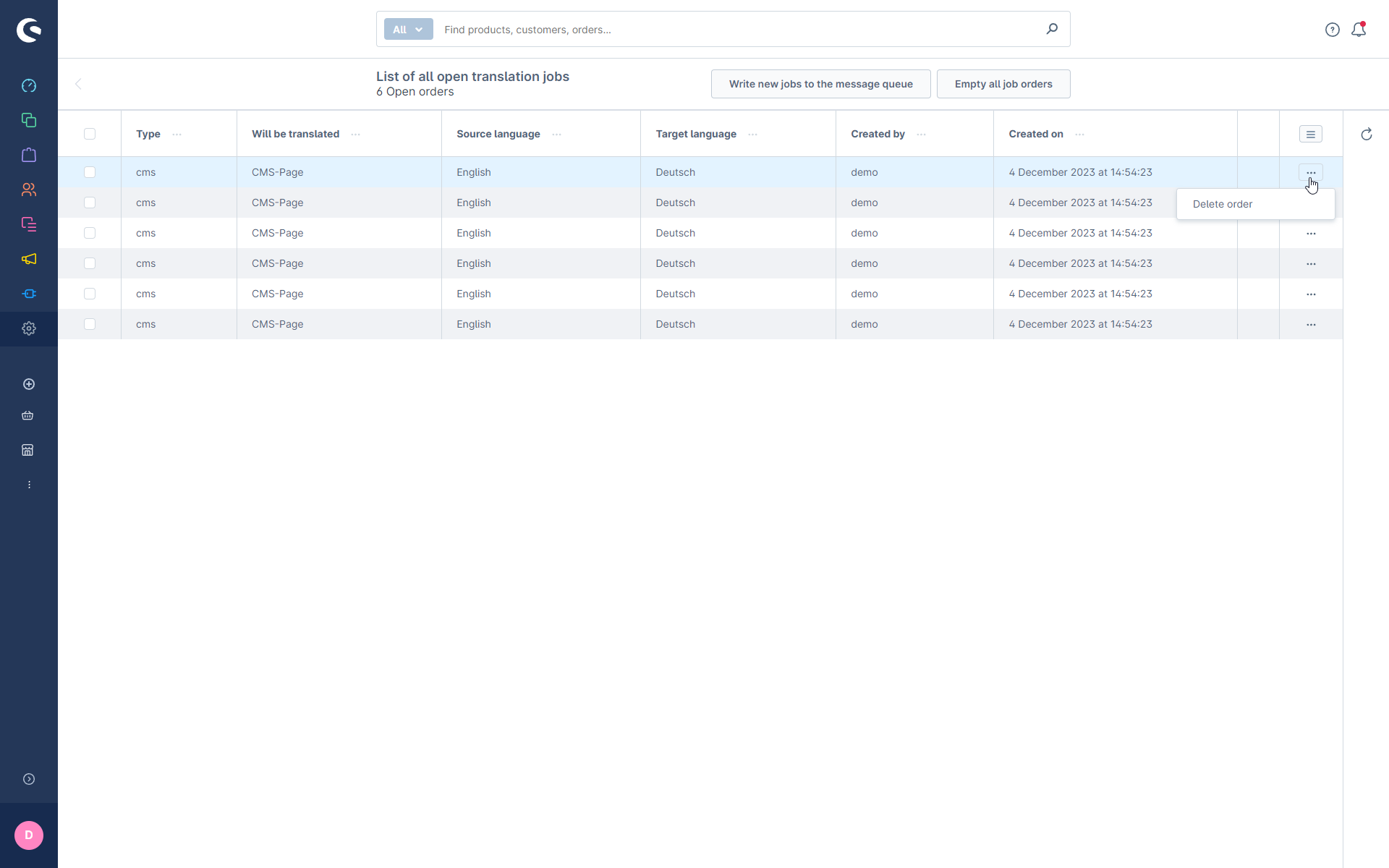
Task: Open the actions menu of the third row
Action: click(1311, 234)
